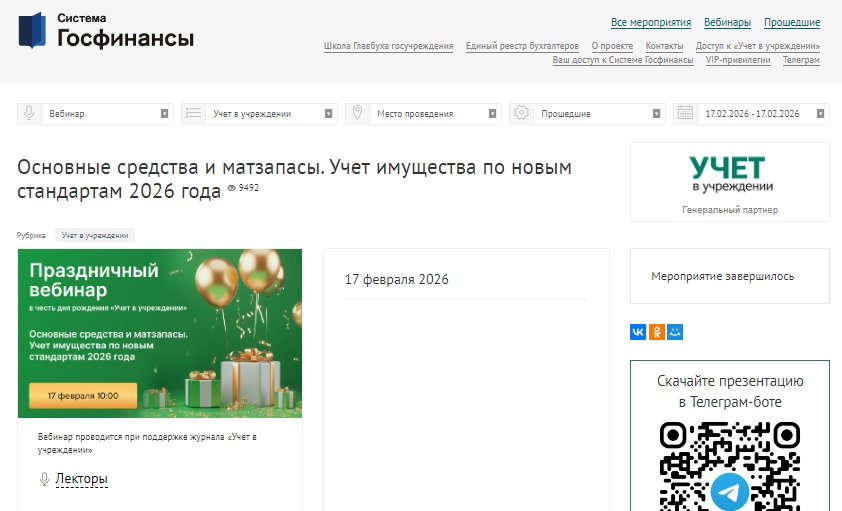Go to Все мероприятия in top menu
The width and height of the screenshot is (842, 511).
[x=651, y=22]
